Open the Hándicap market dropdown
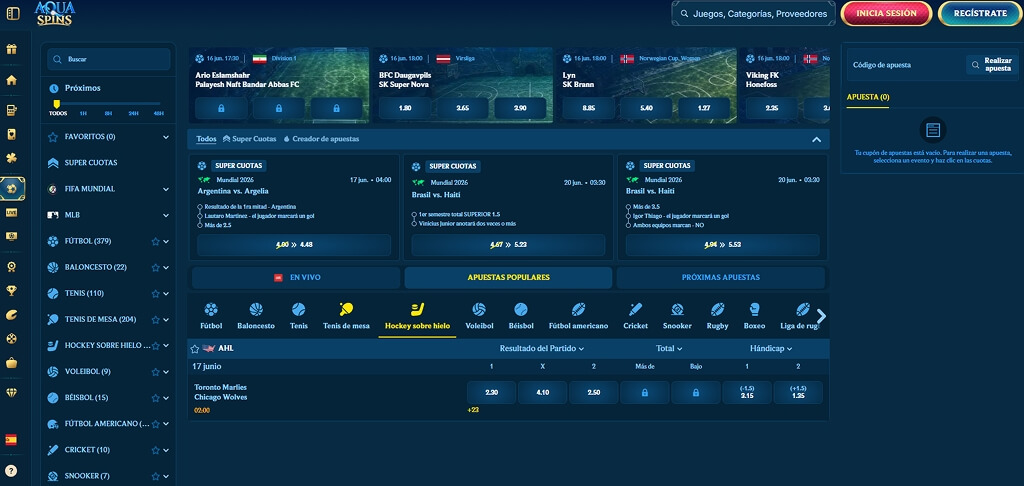Screen dimensions: 1024x486 click(771, 349)
